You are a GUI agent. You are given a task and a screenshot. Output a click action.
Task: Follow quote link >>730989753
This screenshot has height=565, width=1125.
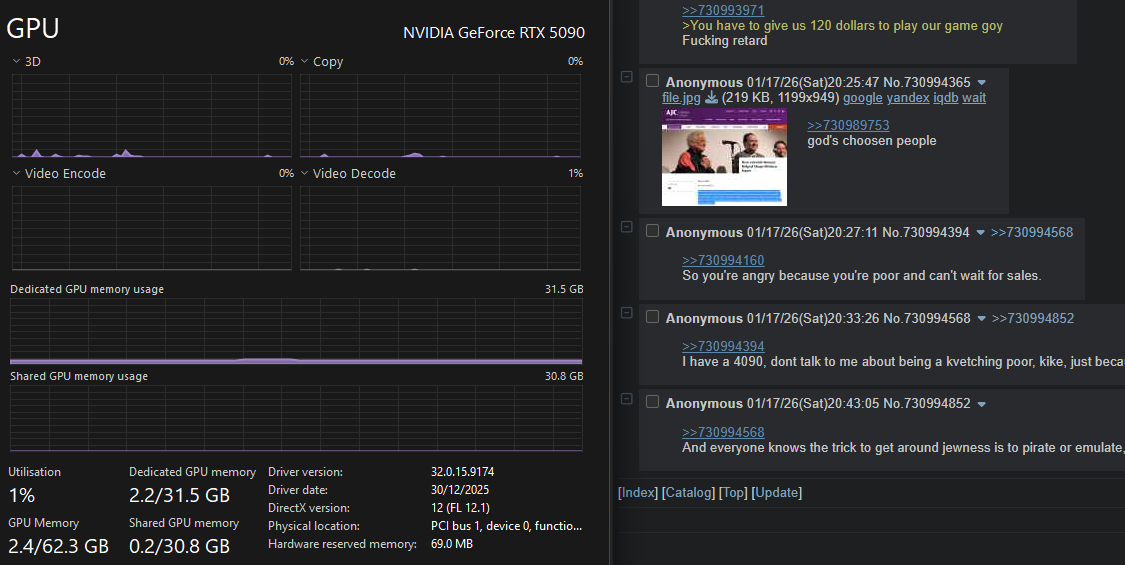click(x=848, y=125)
